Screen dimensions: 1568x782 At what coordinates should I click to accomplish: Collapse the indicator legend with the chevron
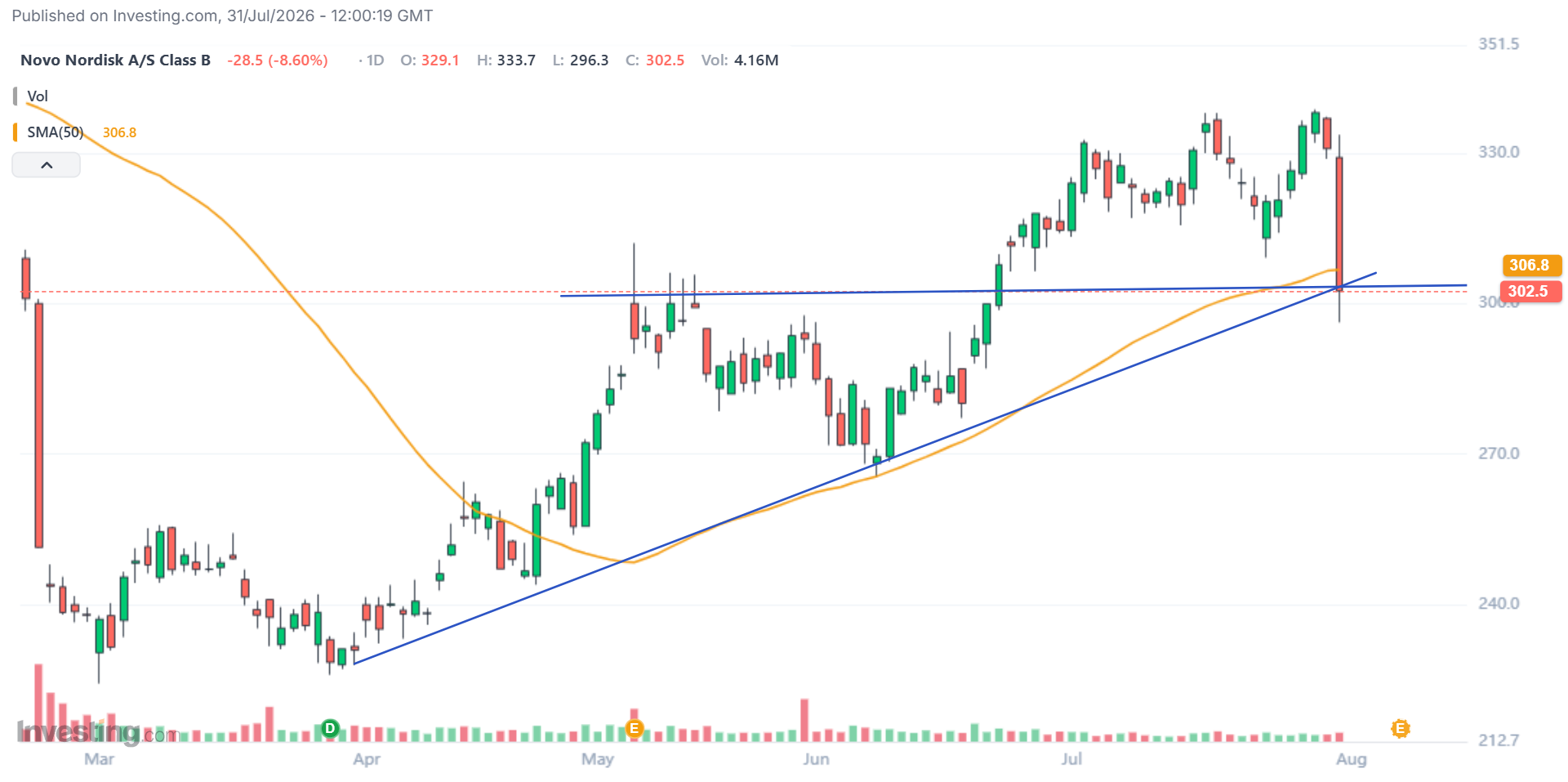pos(47,165)
